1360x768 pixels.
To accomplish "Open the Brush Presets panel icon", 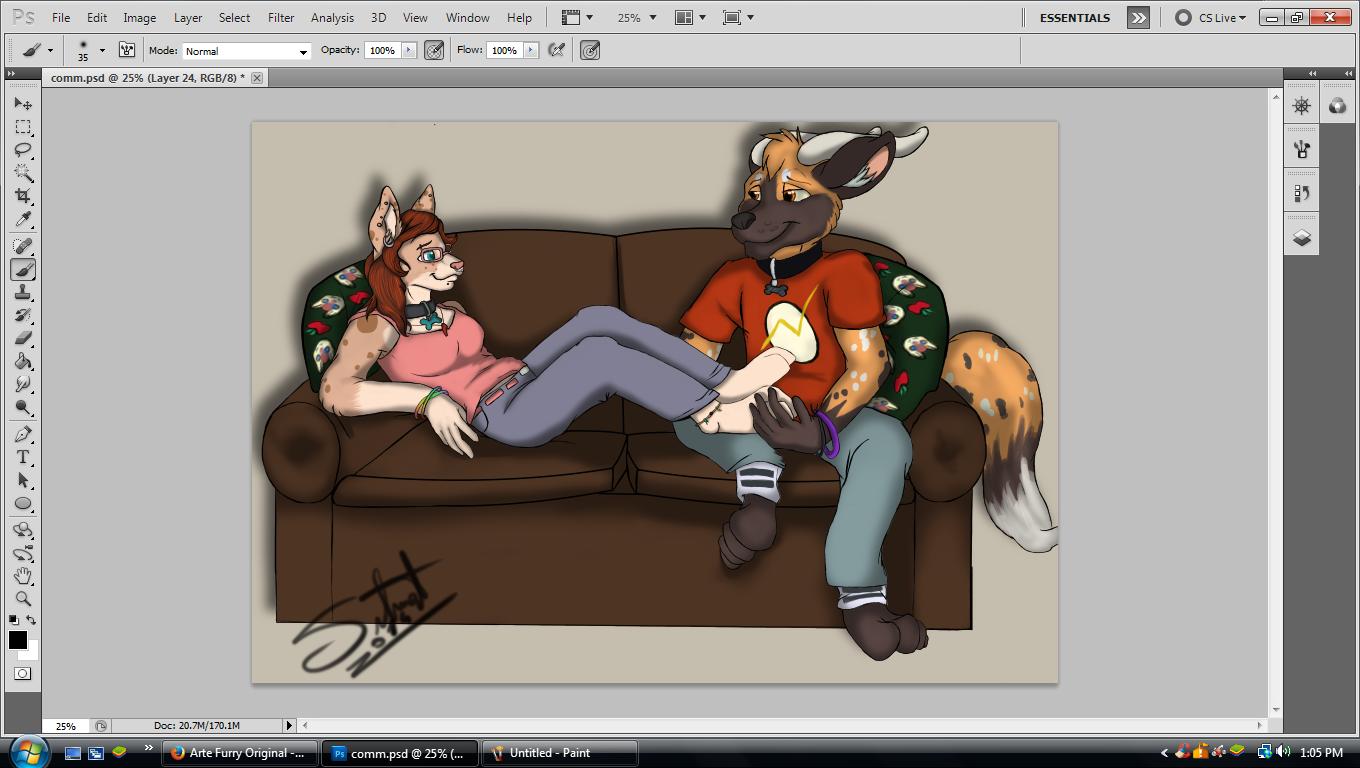I will click(1301, 149).
